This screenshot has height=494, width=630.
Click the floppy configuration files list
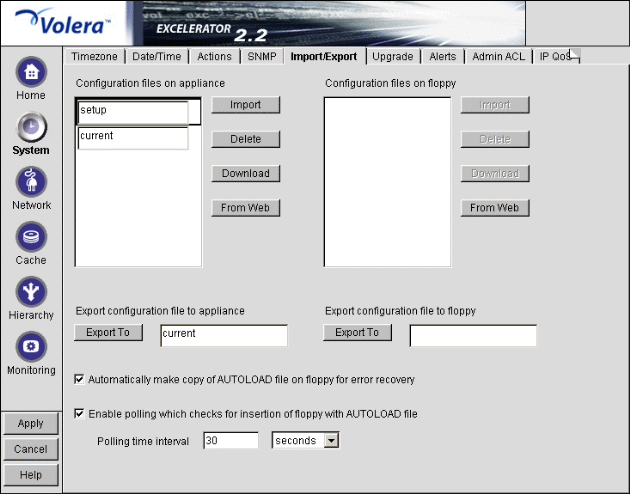tap(387, 182)
